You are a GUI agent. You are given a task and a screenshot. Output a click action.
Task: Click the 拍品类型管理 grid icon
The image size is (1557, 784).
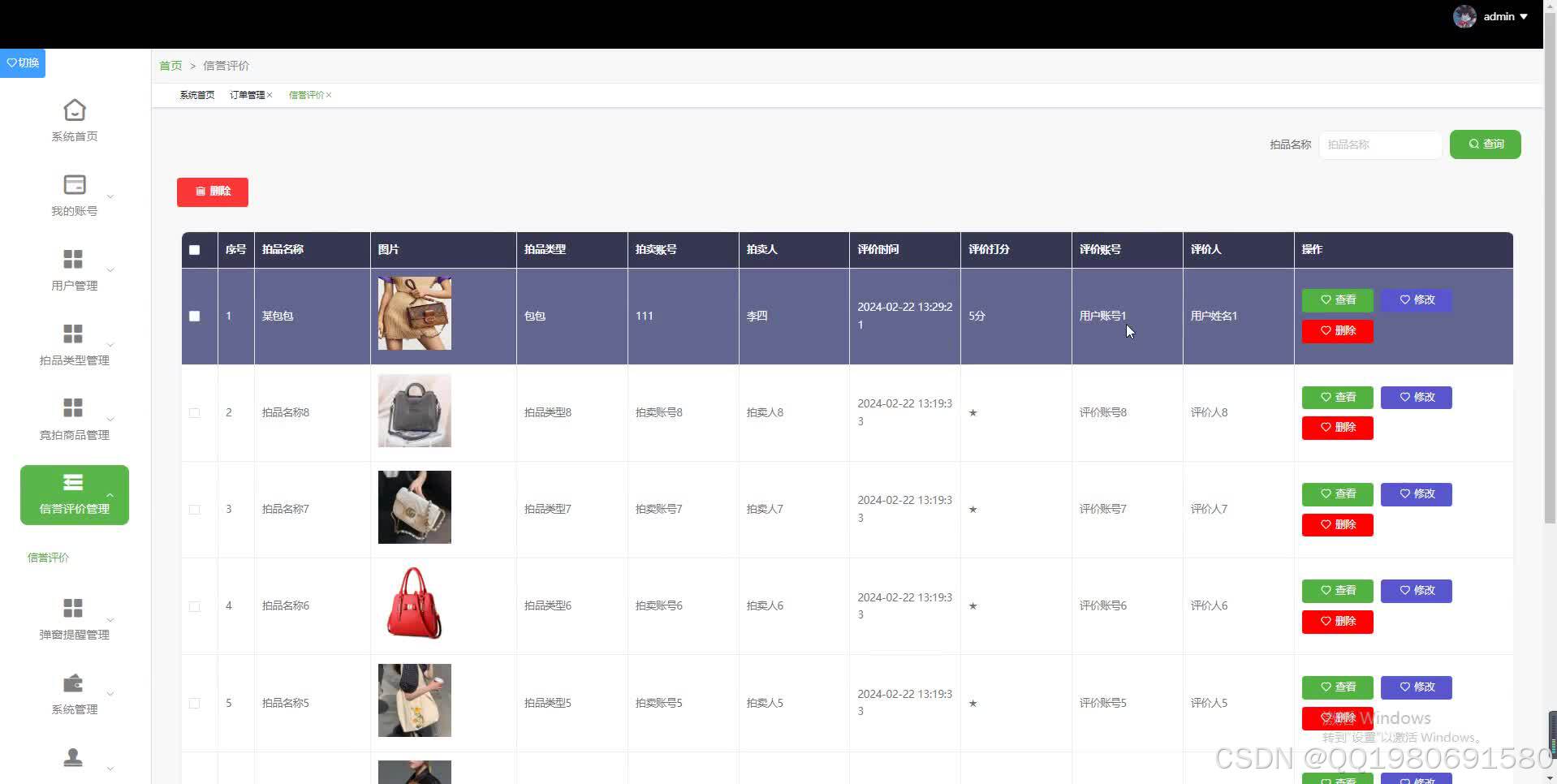coord(73,334)
